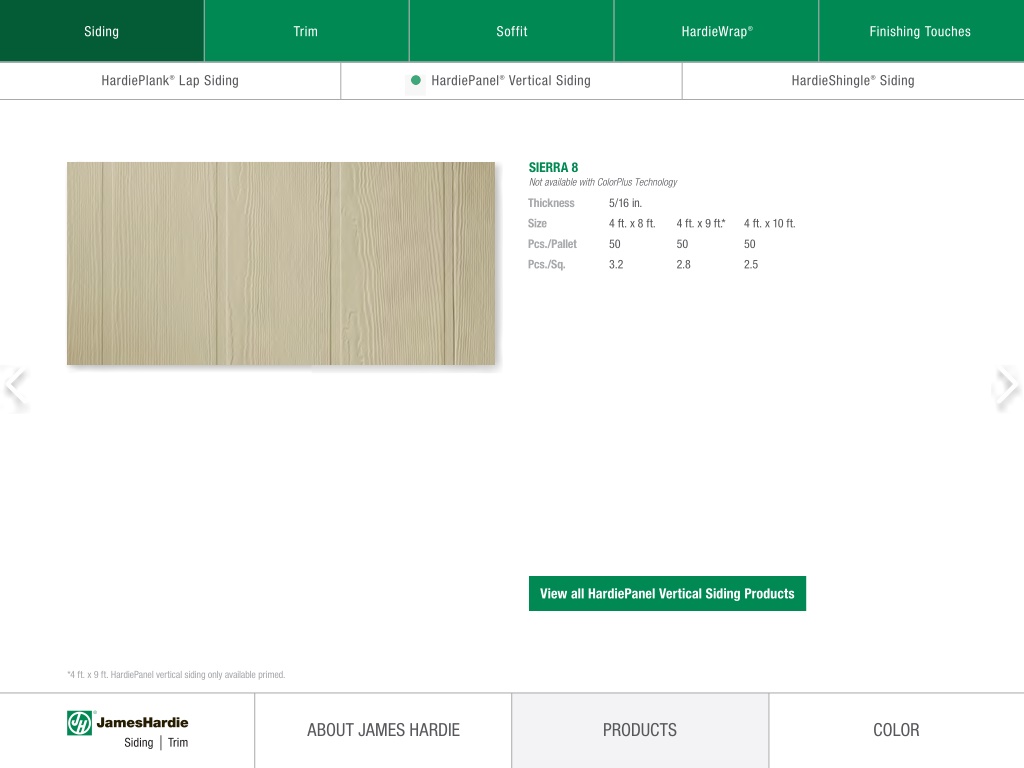Click the '3.2' Pcs./Sq. value
Image resolution: width=1024 pixels, height=768 pixels.
click(x=616, y=264)
